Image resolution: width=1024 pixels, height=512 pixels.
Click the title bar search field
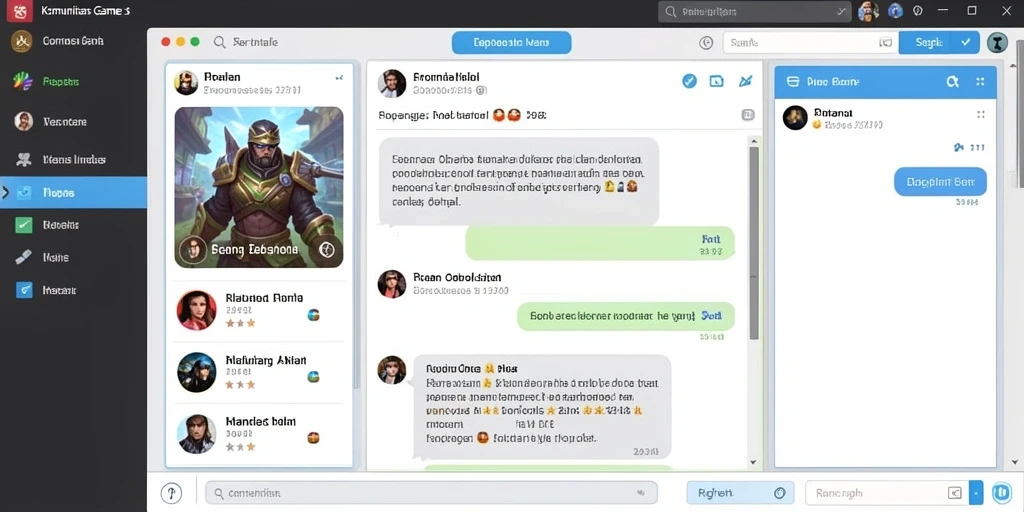[754, 11]
